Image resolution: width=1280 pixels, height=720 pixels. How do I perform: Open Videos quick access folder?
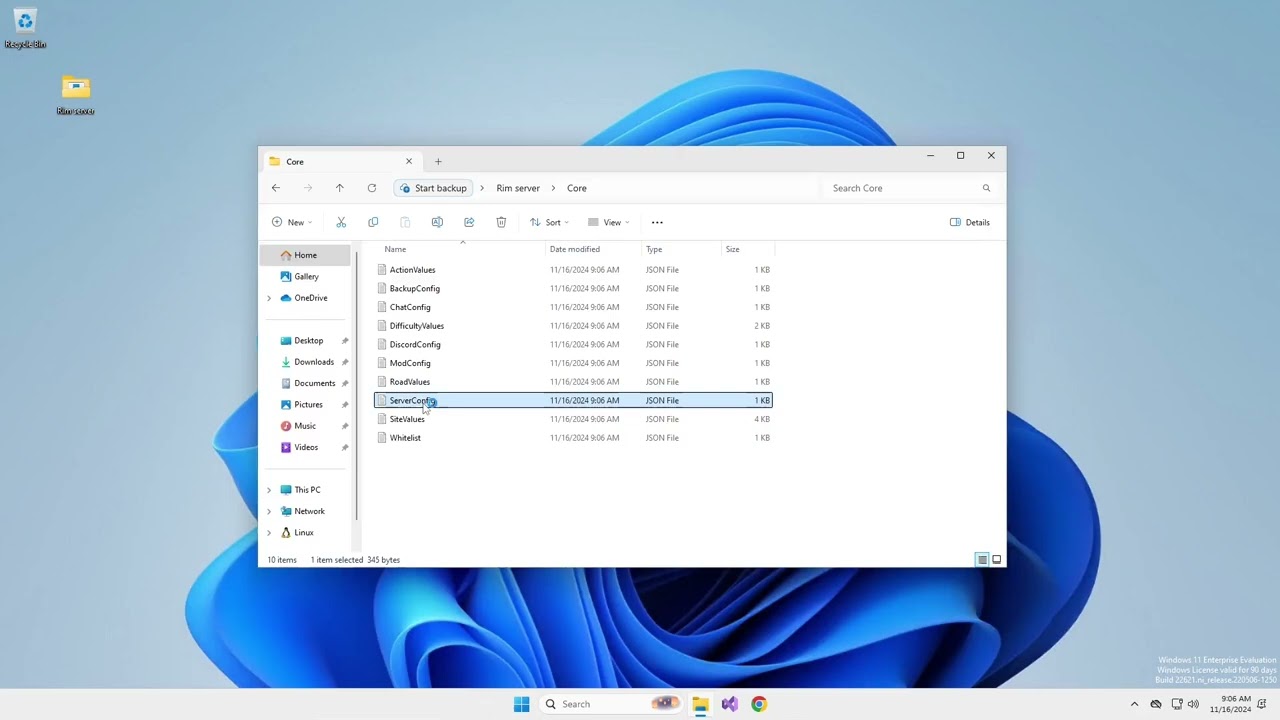click(305, 447)
